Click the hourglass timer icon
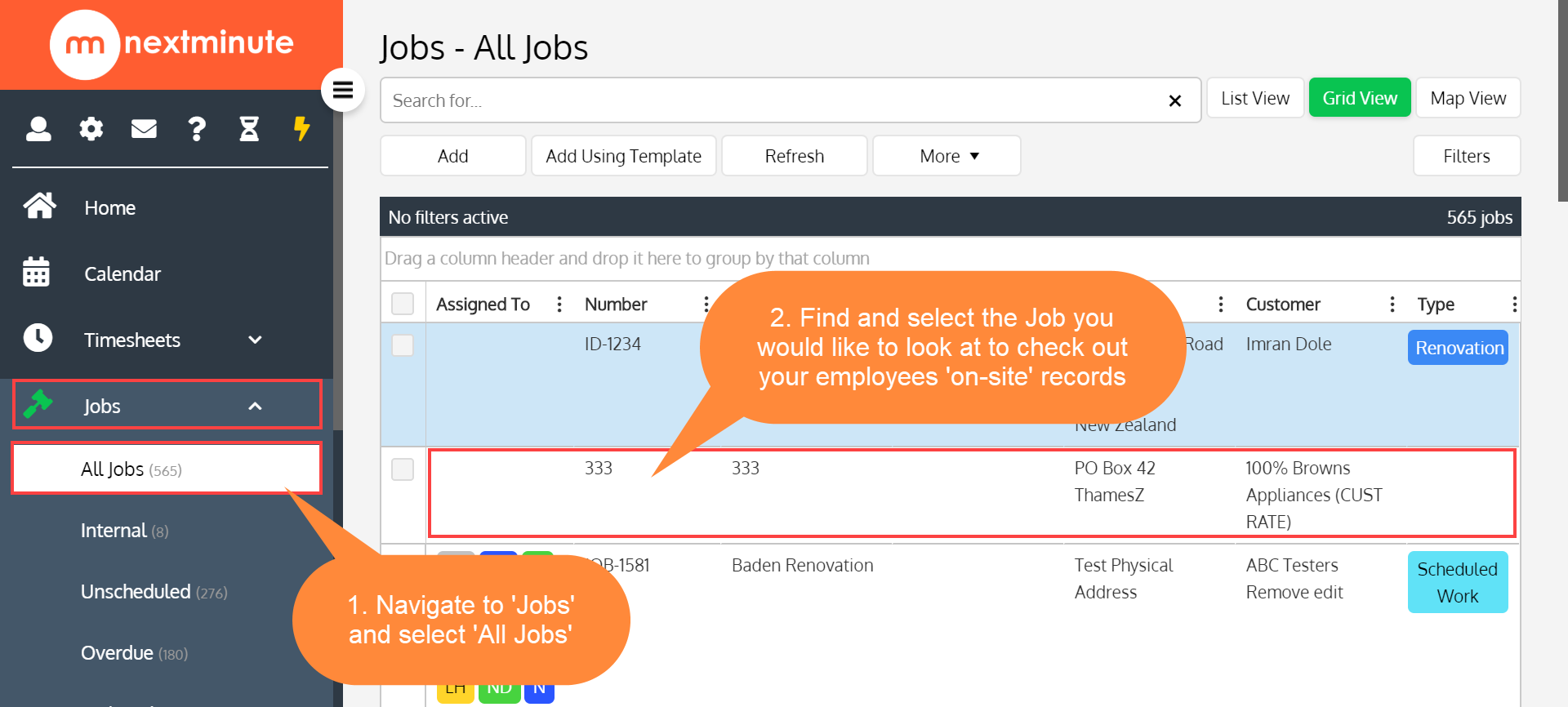The width and height of the screenshot is (1568, 707). pos(249,129)
